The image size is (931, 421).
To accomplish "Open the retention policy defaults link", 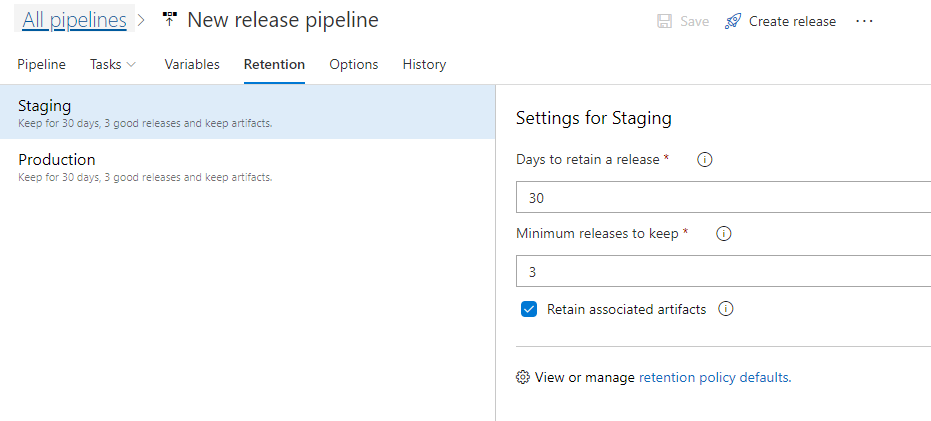I will [x=715, y=377].
